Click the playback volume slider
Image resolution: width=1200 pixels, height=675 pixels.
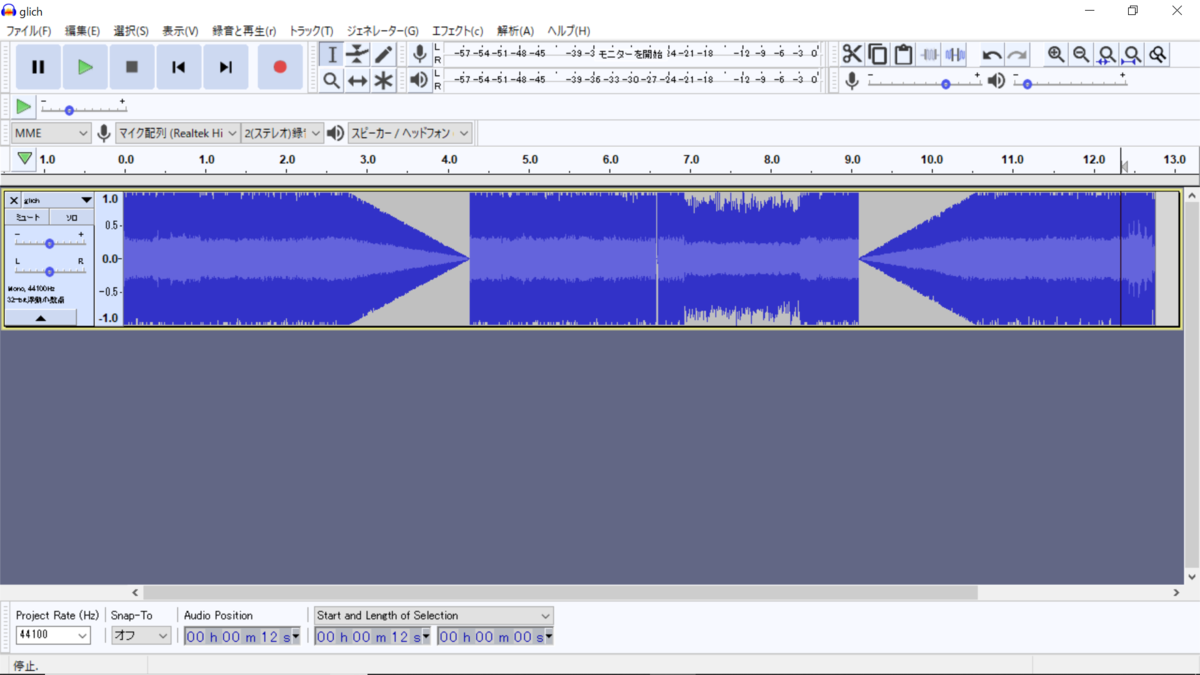[1070, 83]
